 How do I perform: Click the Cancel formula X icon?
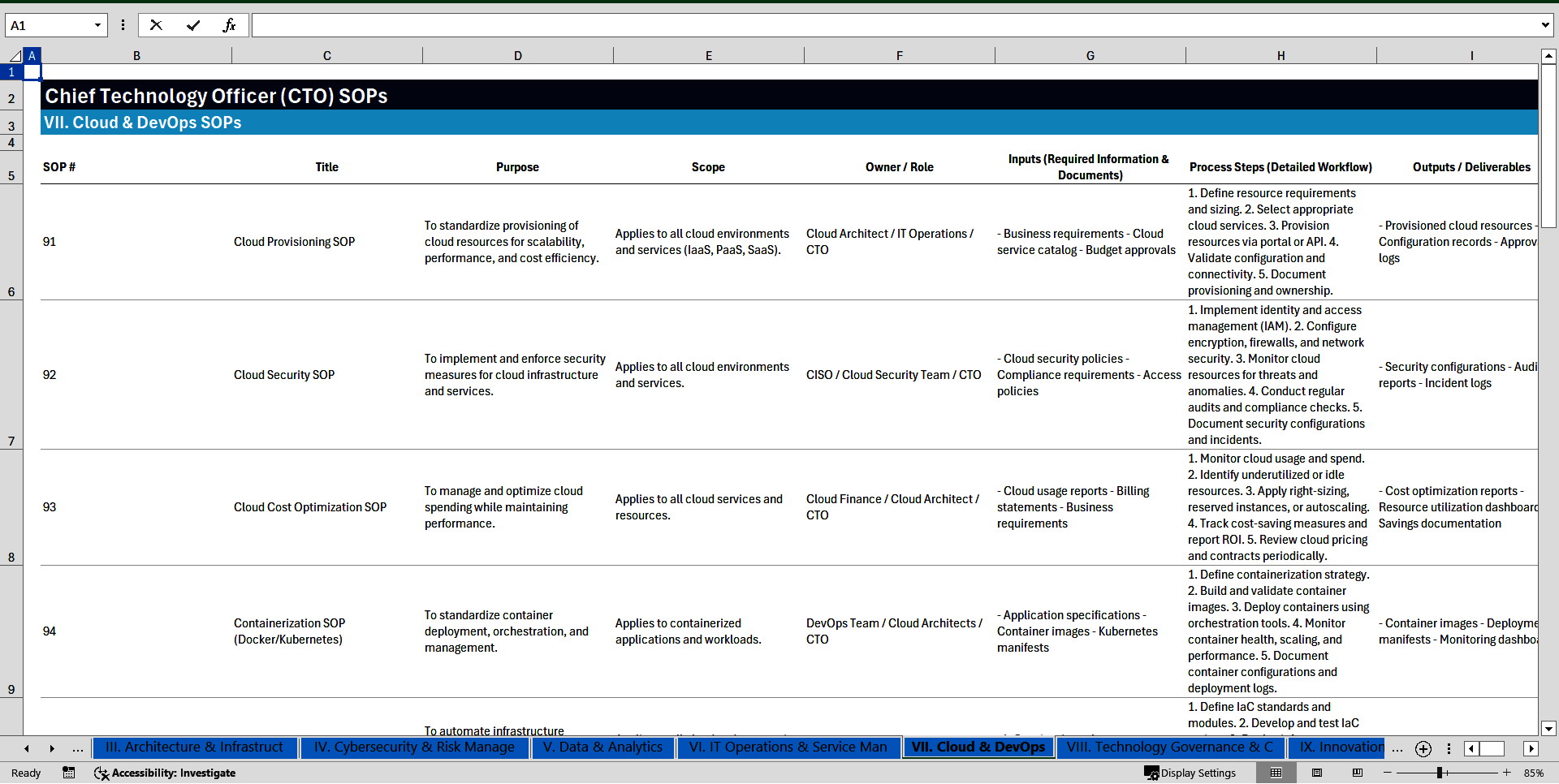pyautogui.click(x=156, y=25)
